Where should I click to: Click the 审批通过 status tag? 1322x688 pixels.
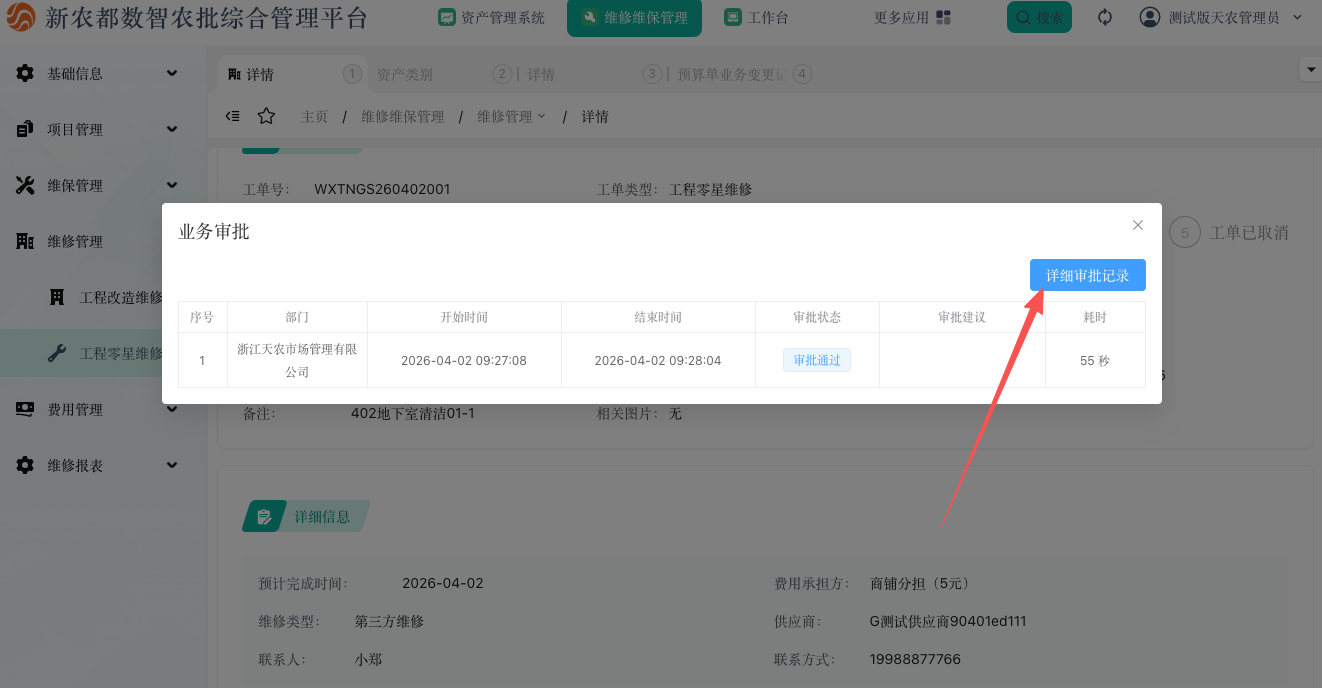tap(816, 360)
